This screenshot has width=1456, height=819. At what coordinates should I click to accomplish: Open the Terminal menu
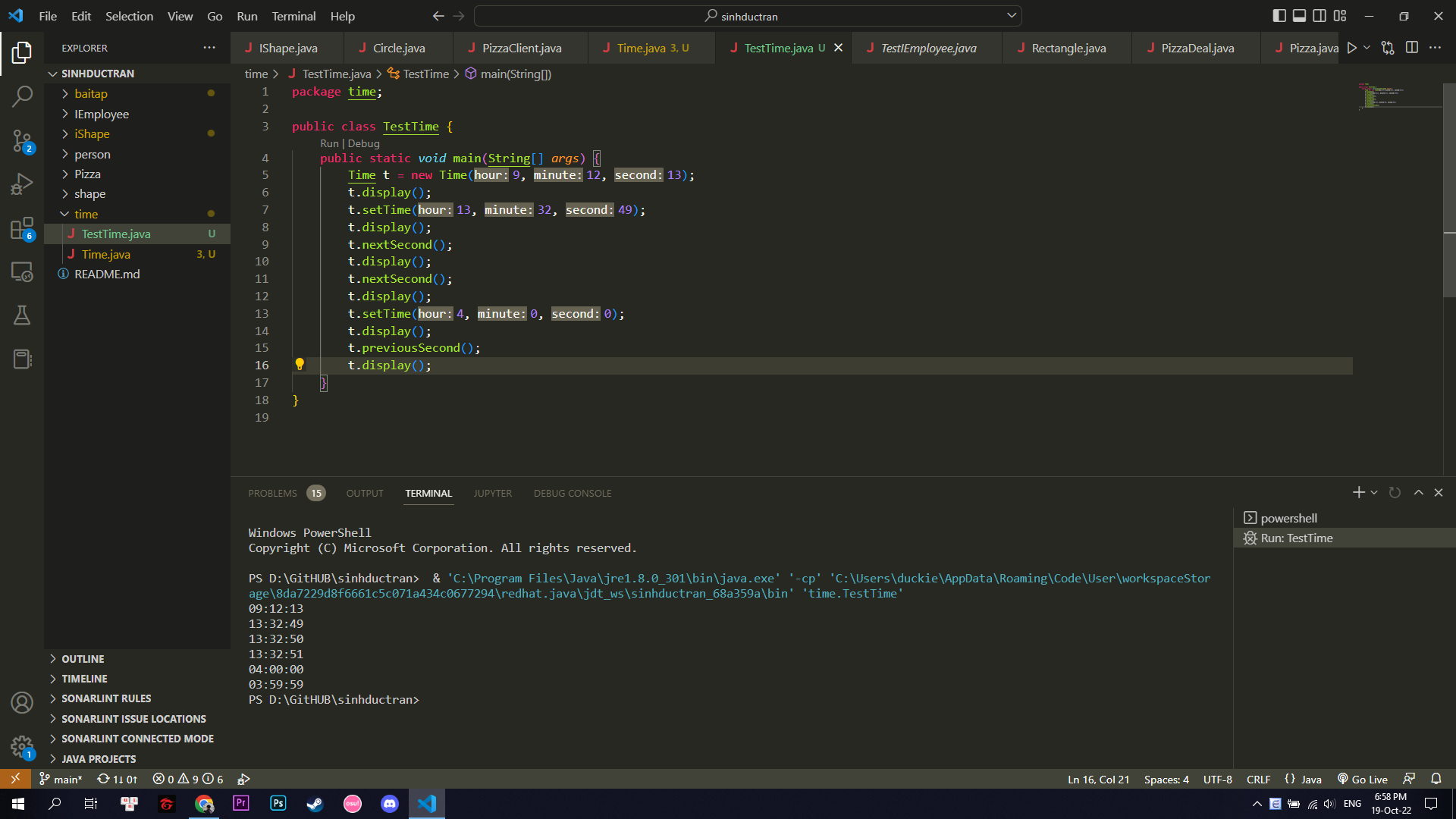point(293,16)
